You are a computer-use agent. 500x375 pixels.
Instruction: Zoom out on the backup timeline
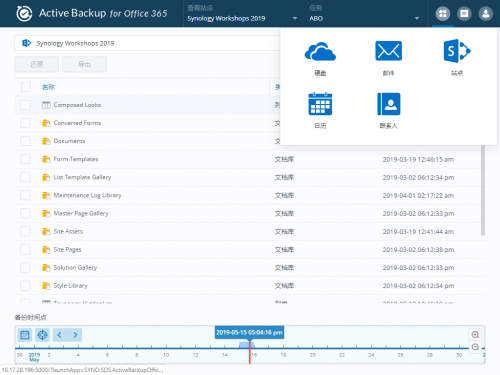pos(475,347)
